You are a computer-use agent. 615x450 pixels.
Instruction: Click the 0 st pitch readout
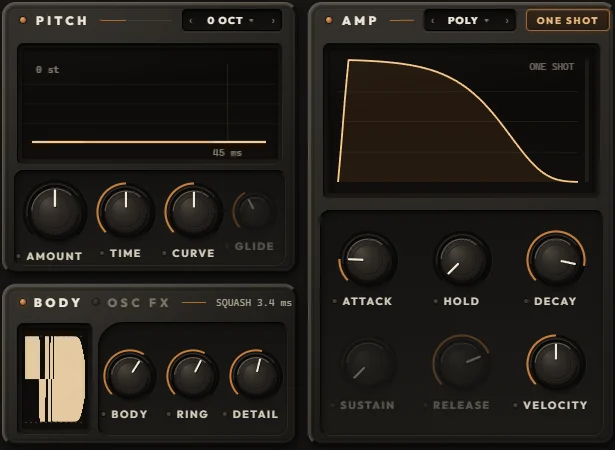point(47,70)
